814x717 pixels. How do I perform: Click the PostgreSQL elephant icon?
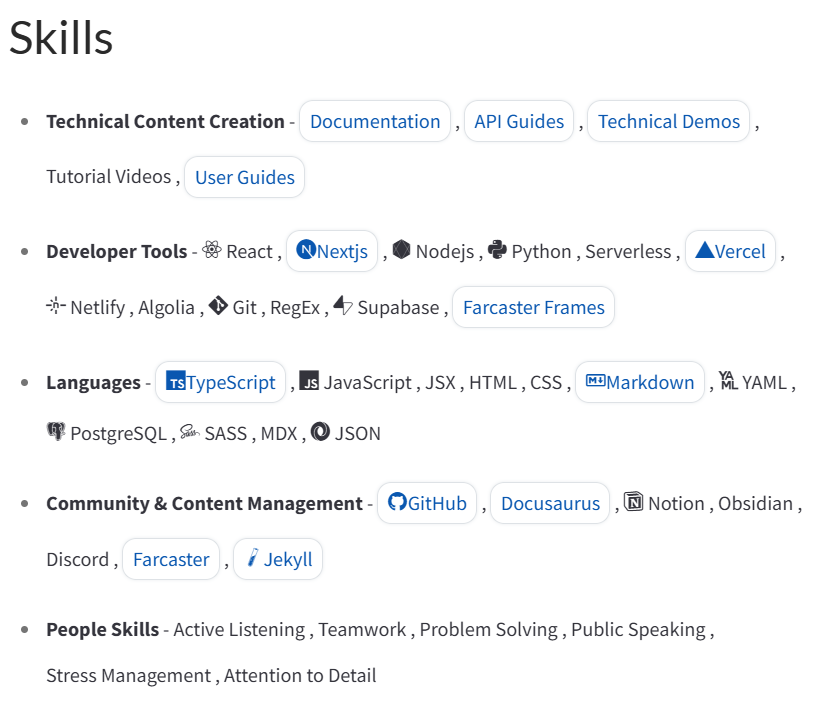pyautogui.click(x=56, y=432)
